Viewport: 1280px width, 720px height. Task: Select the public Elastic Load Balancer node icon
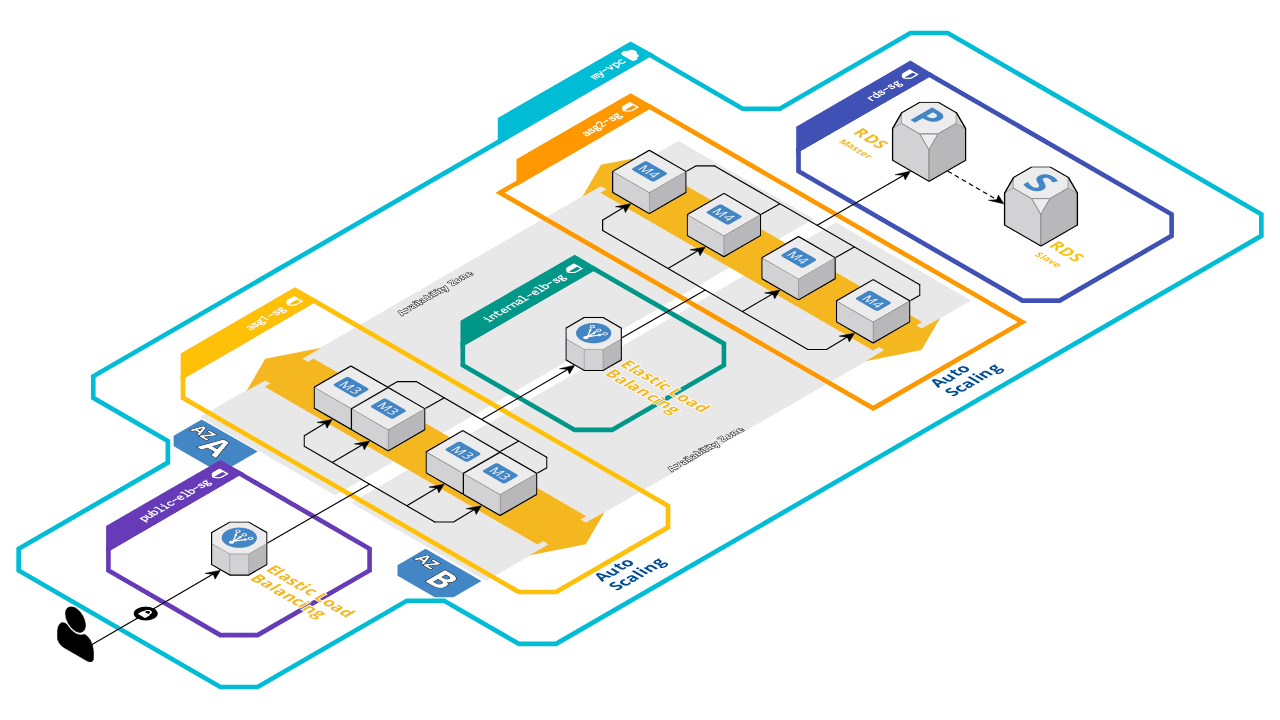(x=238, y=548)
